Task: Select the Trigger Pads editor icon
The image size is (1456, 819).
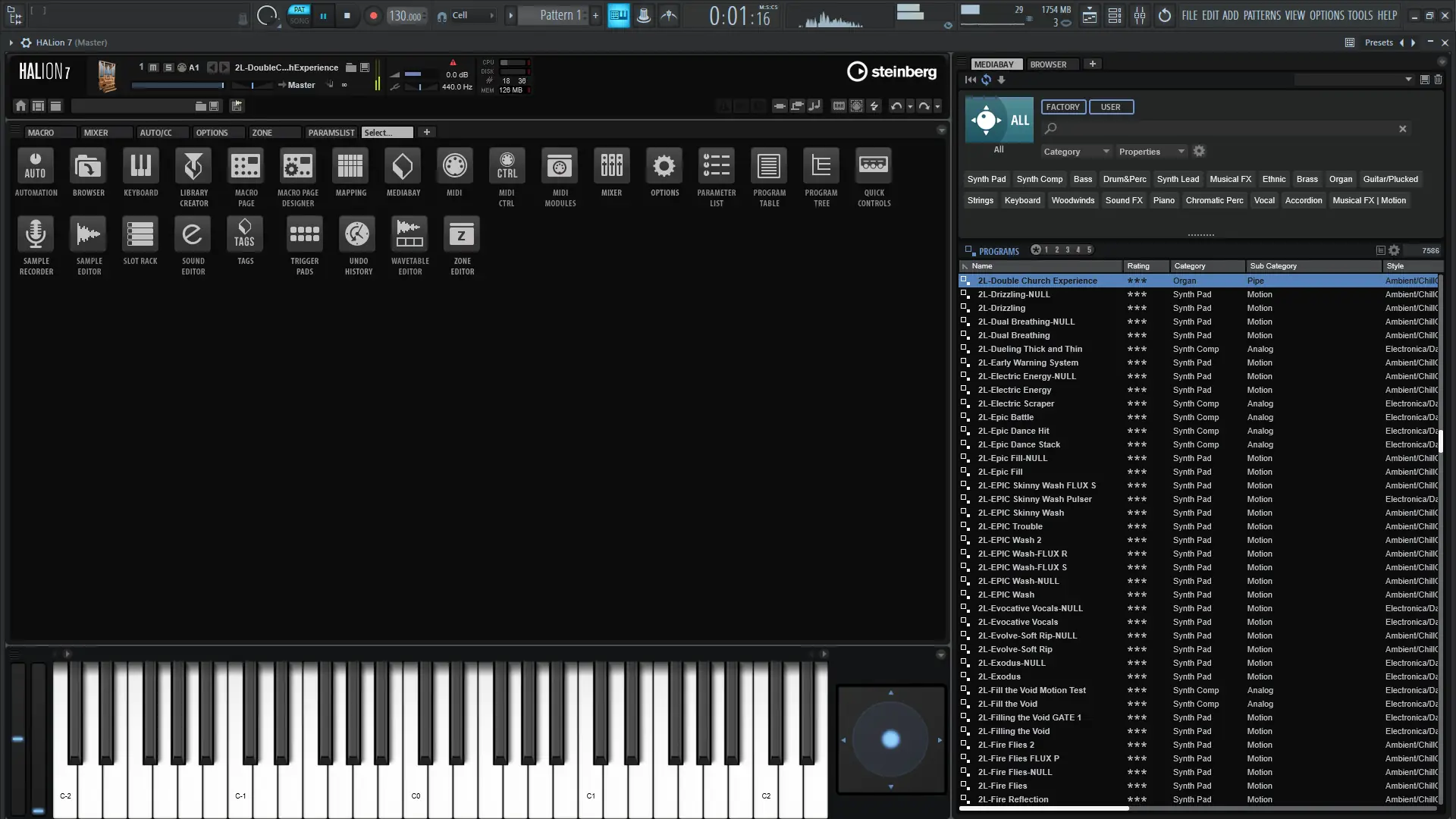Action: pyautogui.click(x=304, y=234)
